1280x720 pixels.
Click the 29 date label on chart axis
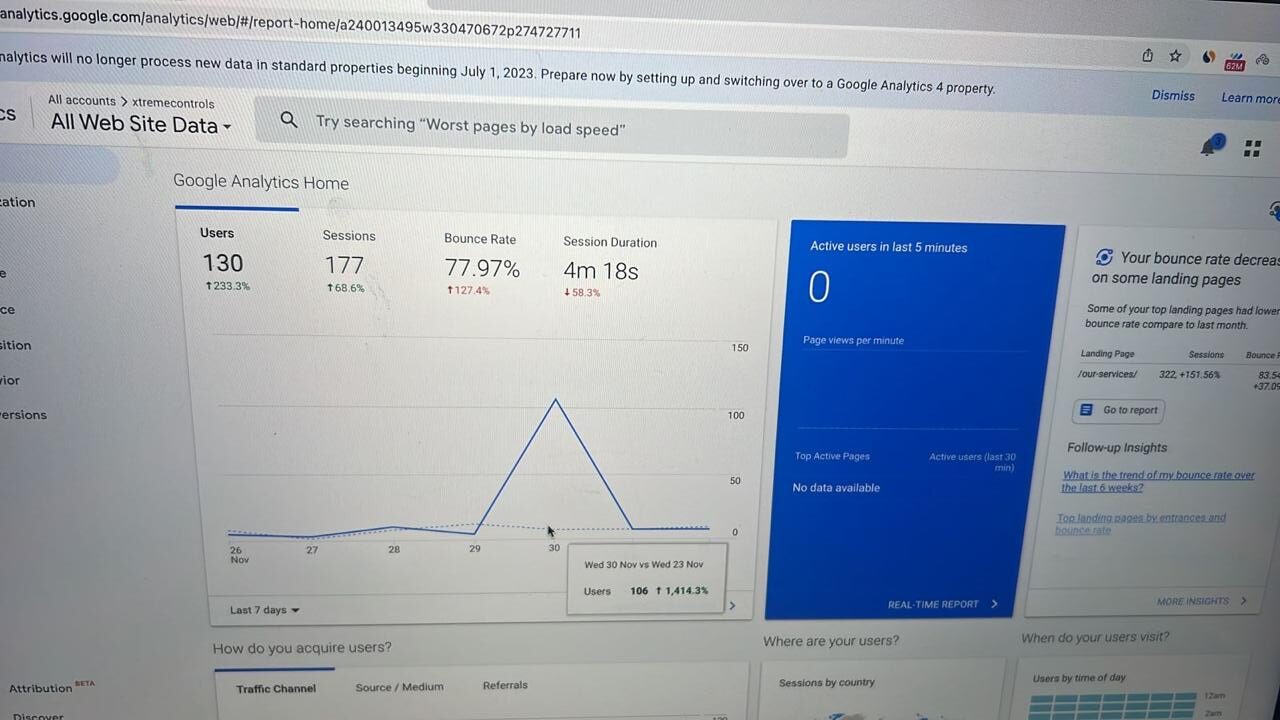pos(475,549)
